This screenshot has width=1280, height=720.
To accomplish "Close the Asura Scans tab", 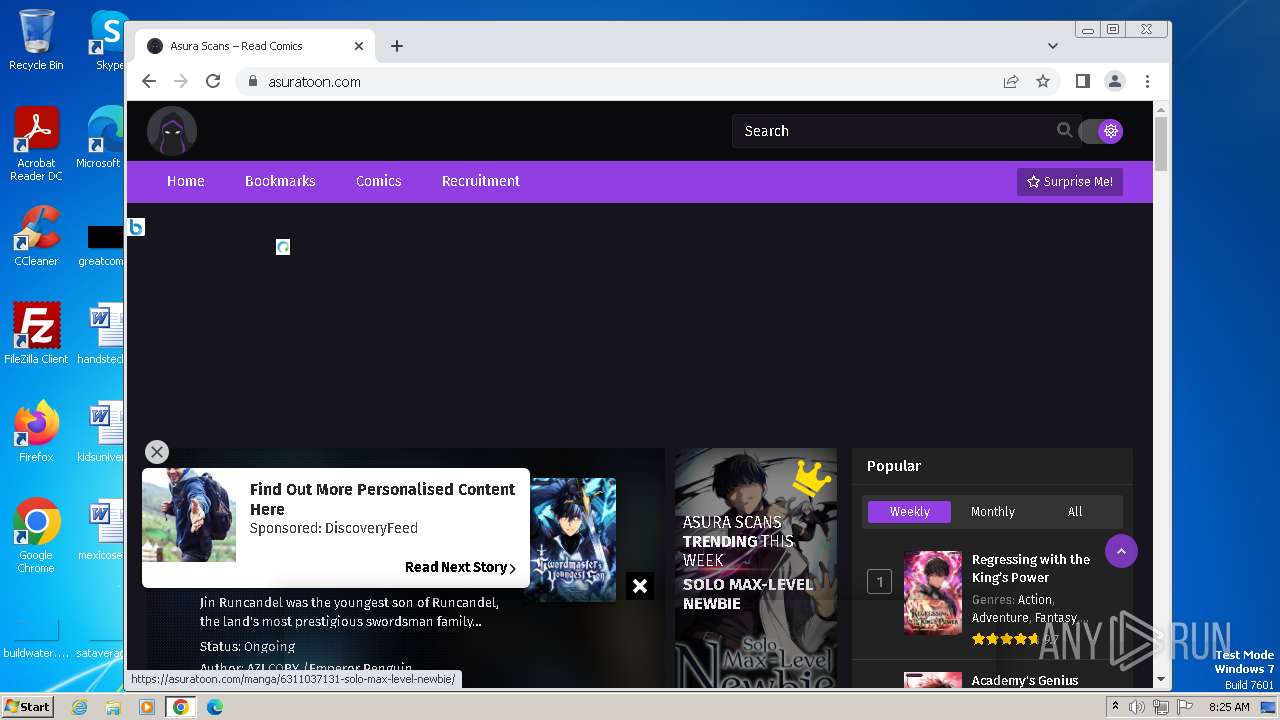I will point(359,46).
